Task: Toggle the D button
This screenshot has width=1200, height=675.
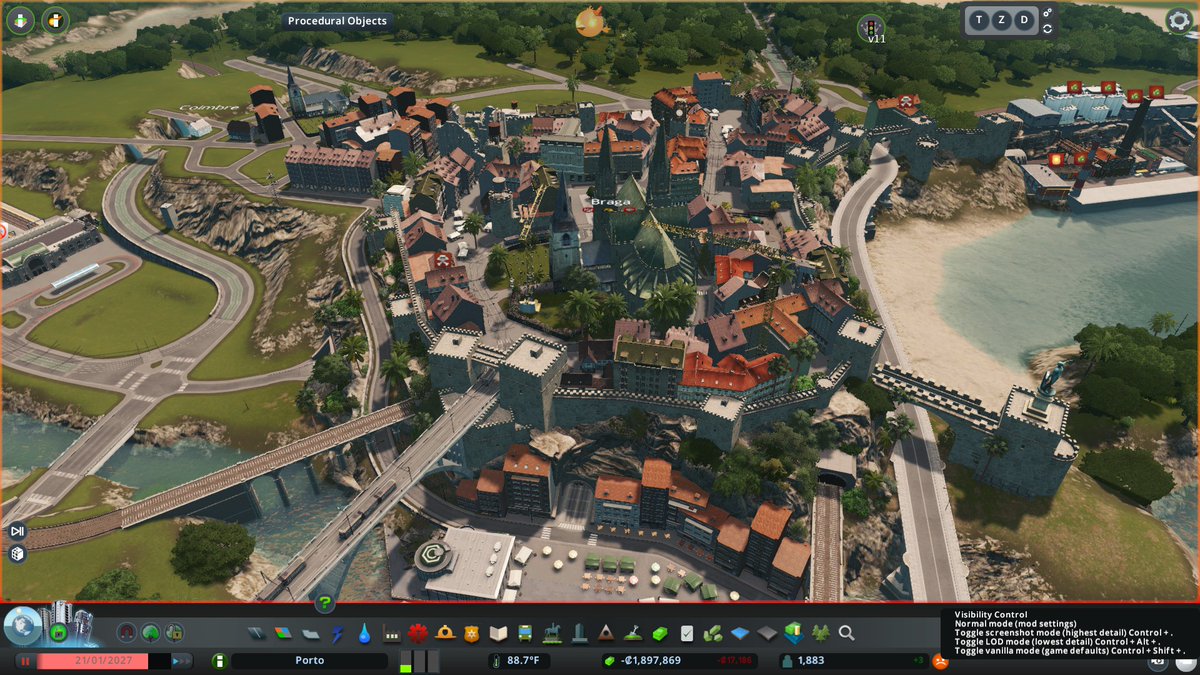Action: click(x=1024, y=20)
